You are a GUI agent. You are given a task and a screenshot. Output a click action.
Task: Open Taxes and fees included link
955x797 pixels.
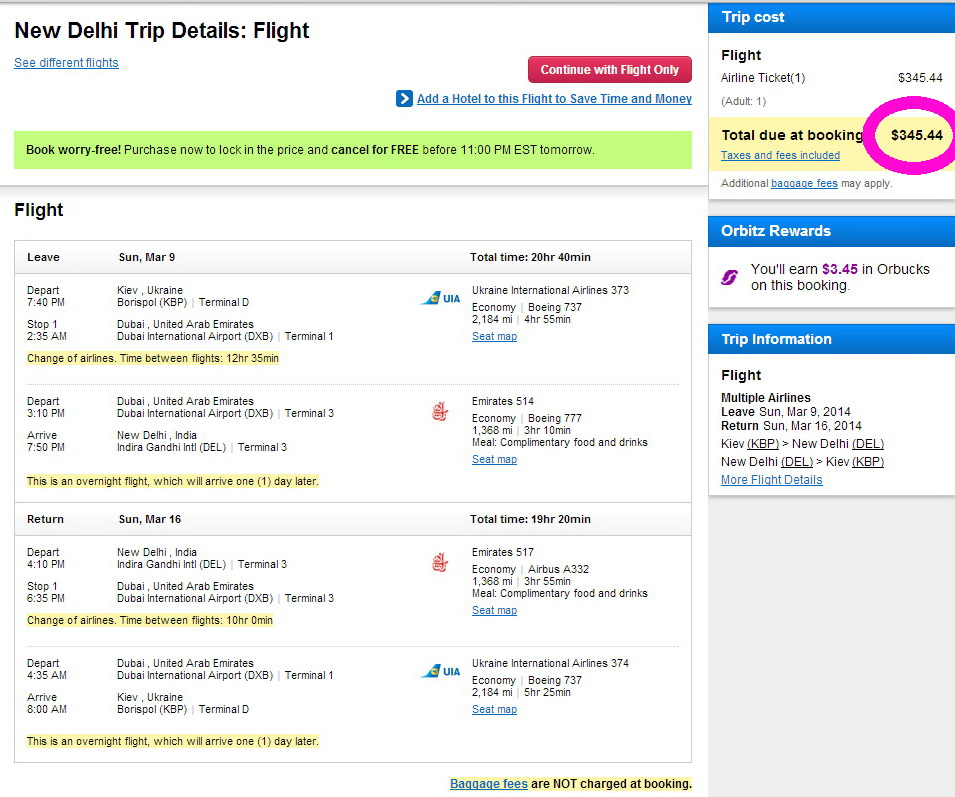[x=780, y=155]
